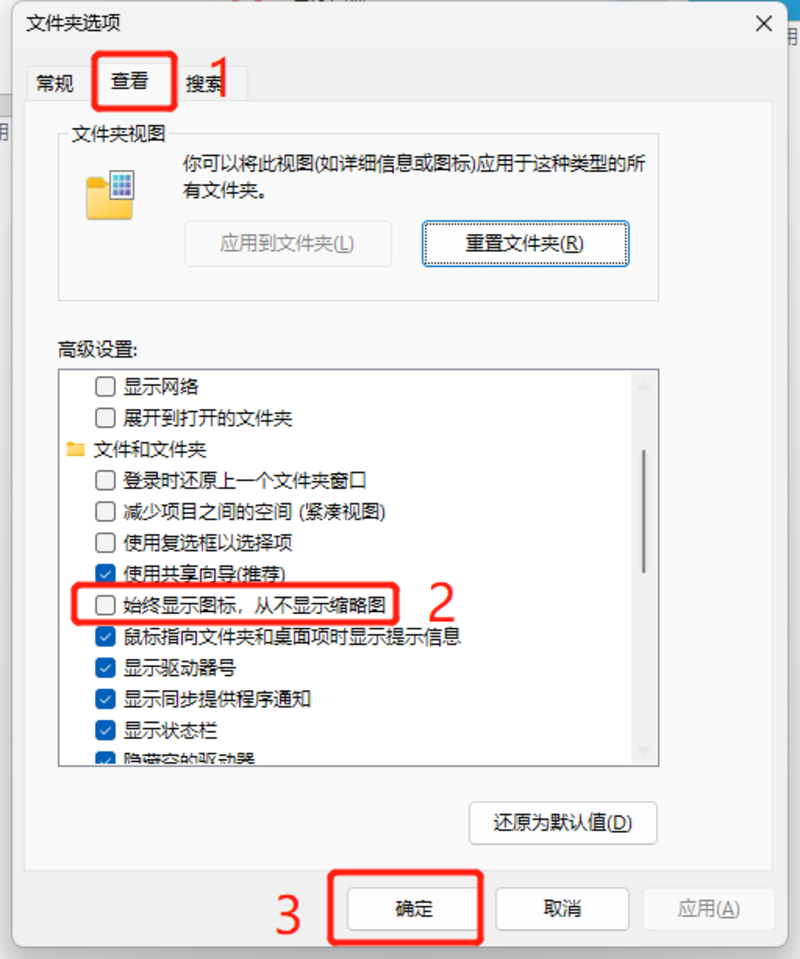Viewport: 800px width, 959px height.
Task: Switch to the 搜索 tab
Action: (x=206, y=83)
